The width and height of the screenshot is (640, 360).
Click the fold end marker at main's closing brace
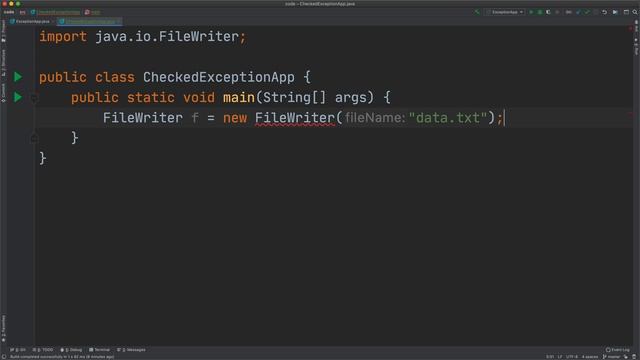point(34,139)
